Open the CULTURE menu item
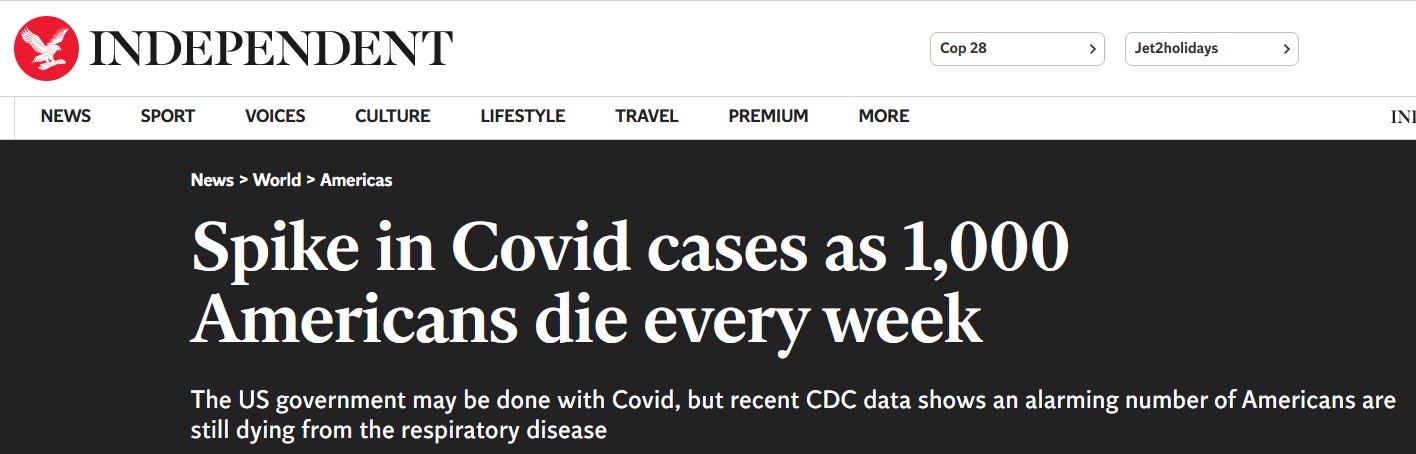Screen dimensions: 1416x454 [392, 116]
